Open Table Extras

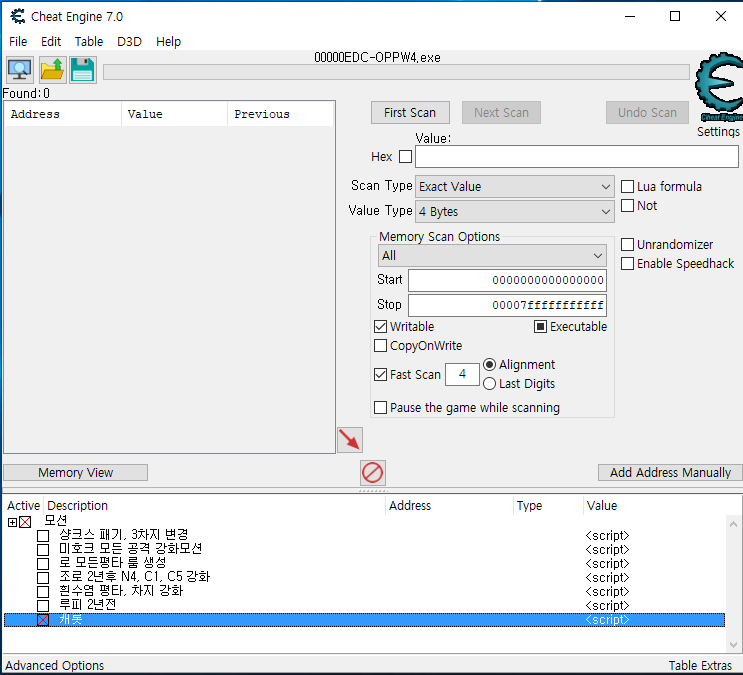[700, 666]
